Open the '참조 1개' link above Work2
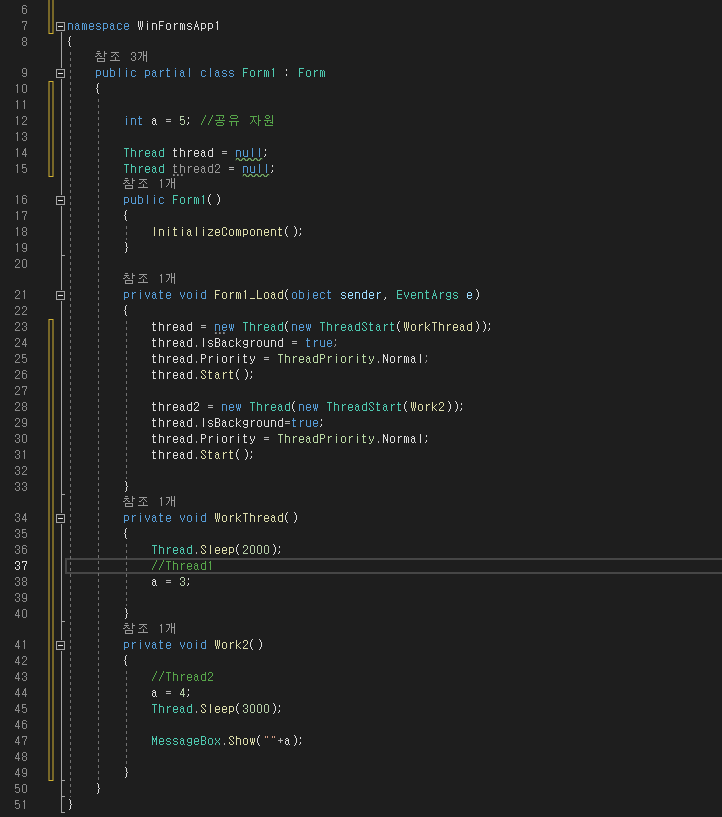722x817 pixels. tap(150, 628)
